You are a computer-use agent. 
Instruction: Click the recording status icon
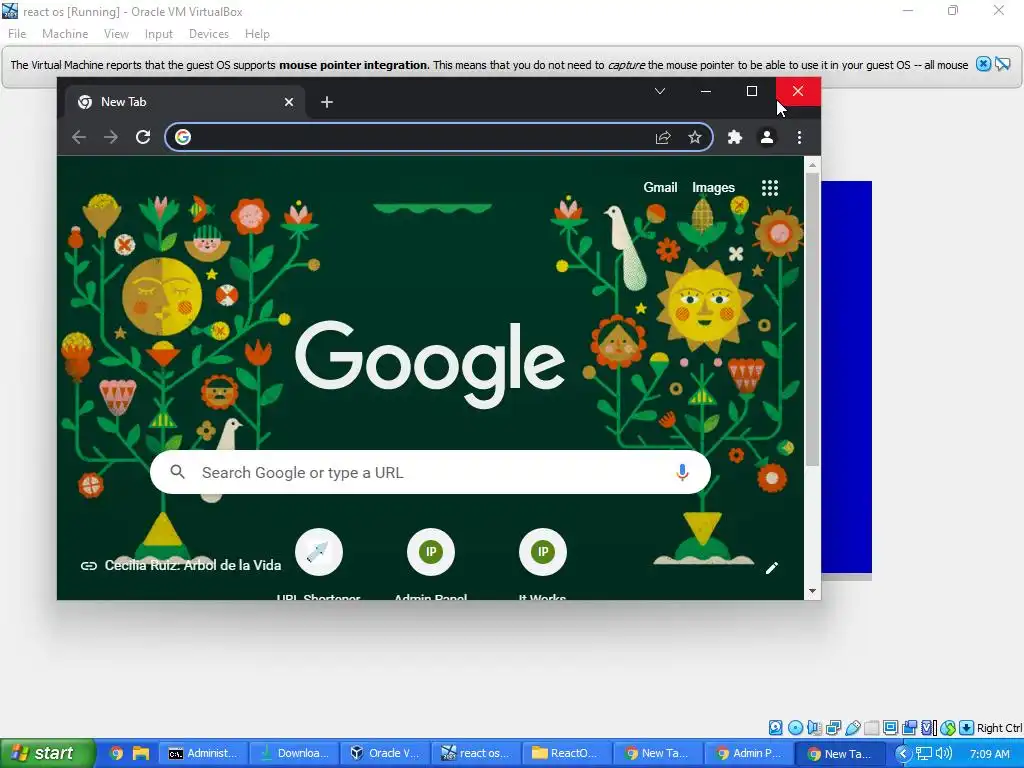pyautogui.click(x=909, y=728)
